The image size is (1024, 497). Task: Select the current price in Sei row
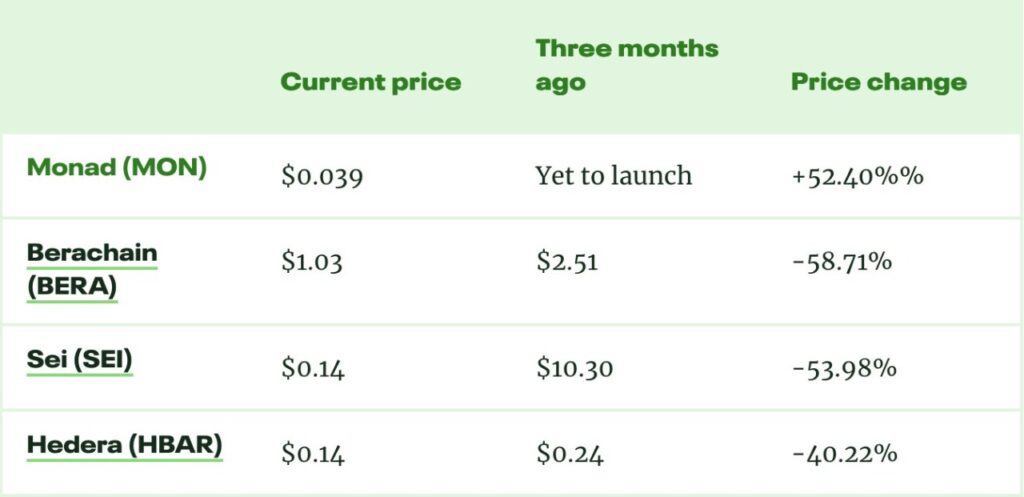pyautogui.click(x=313, y=369)
